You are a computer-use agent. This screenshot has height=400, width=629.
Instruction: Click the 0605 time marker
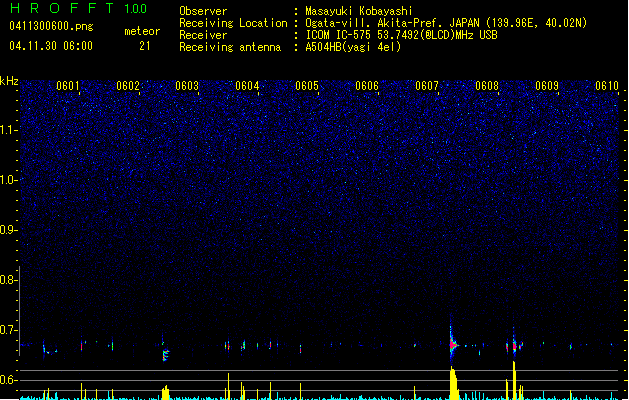pos(307,86)
